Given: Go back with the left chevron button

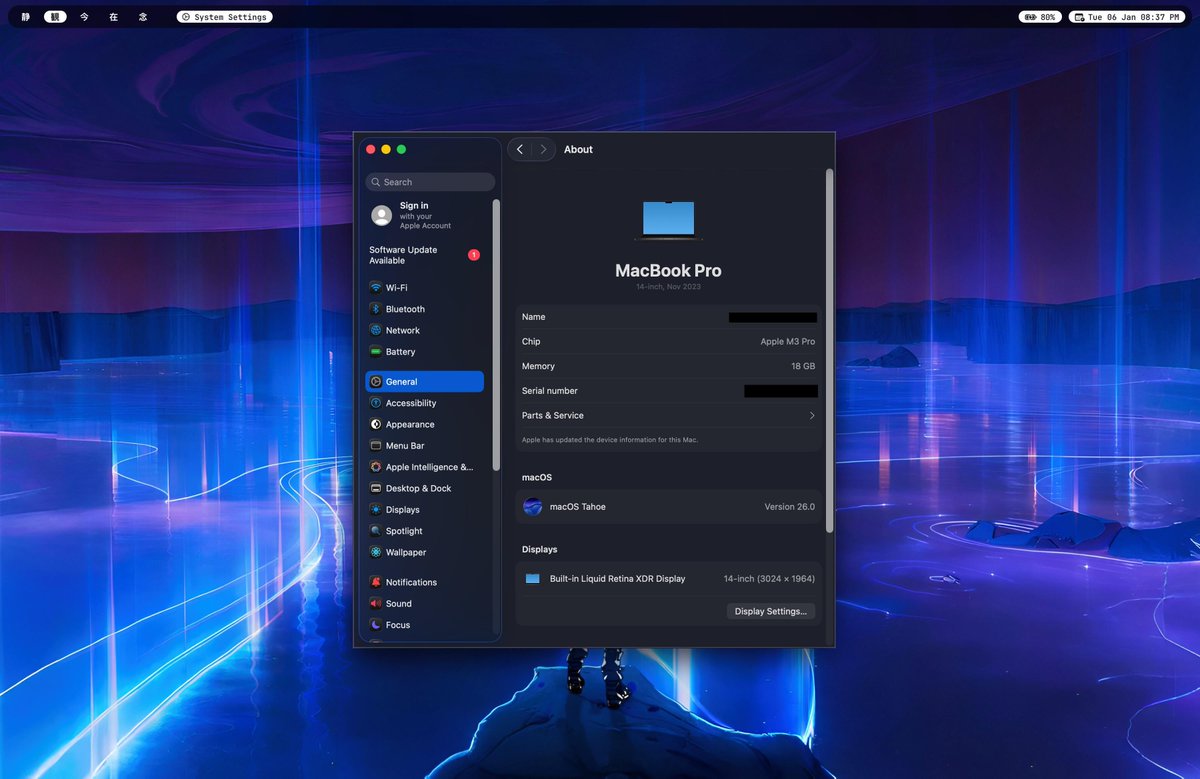Looking at the screenshot, I should (x=520, y=149).
